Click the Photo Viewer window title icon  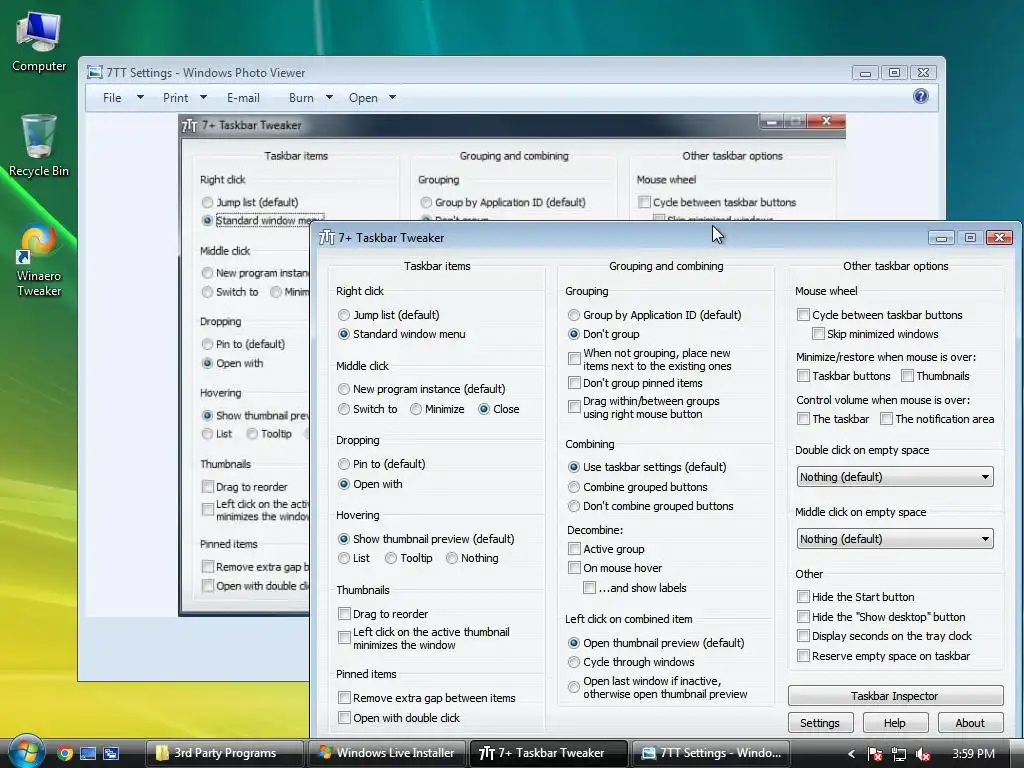pos(95,72)
